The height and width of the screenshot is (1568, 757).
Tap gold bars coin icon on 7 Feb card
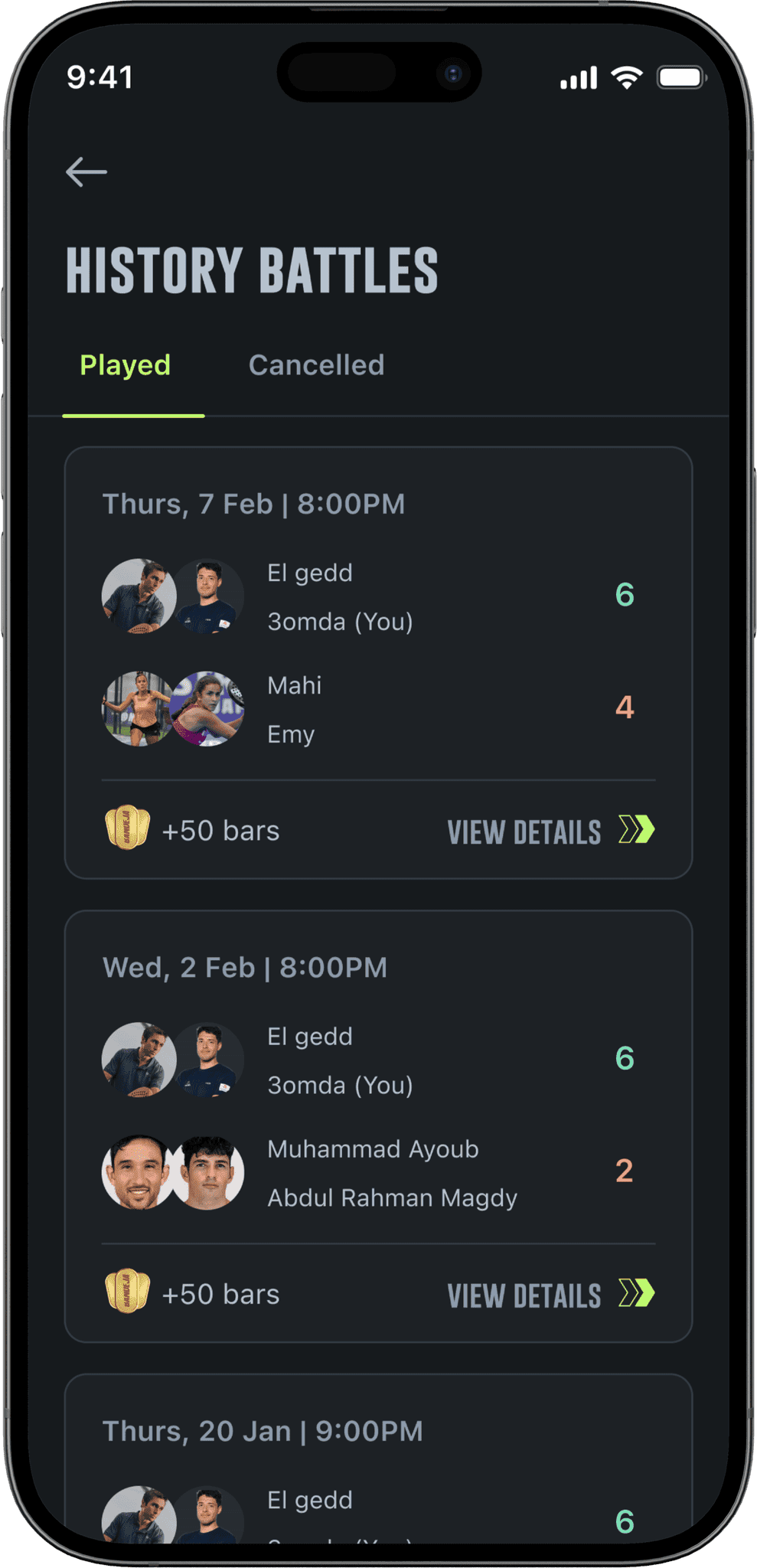(127, 828)
